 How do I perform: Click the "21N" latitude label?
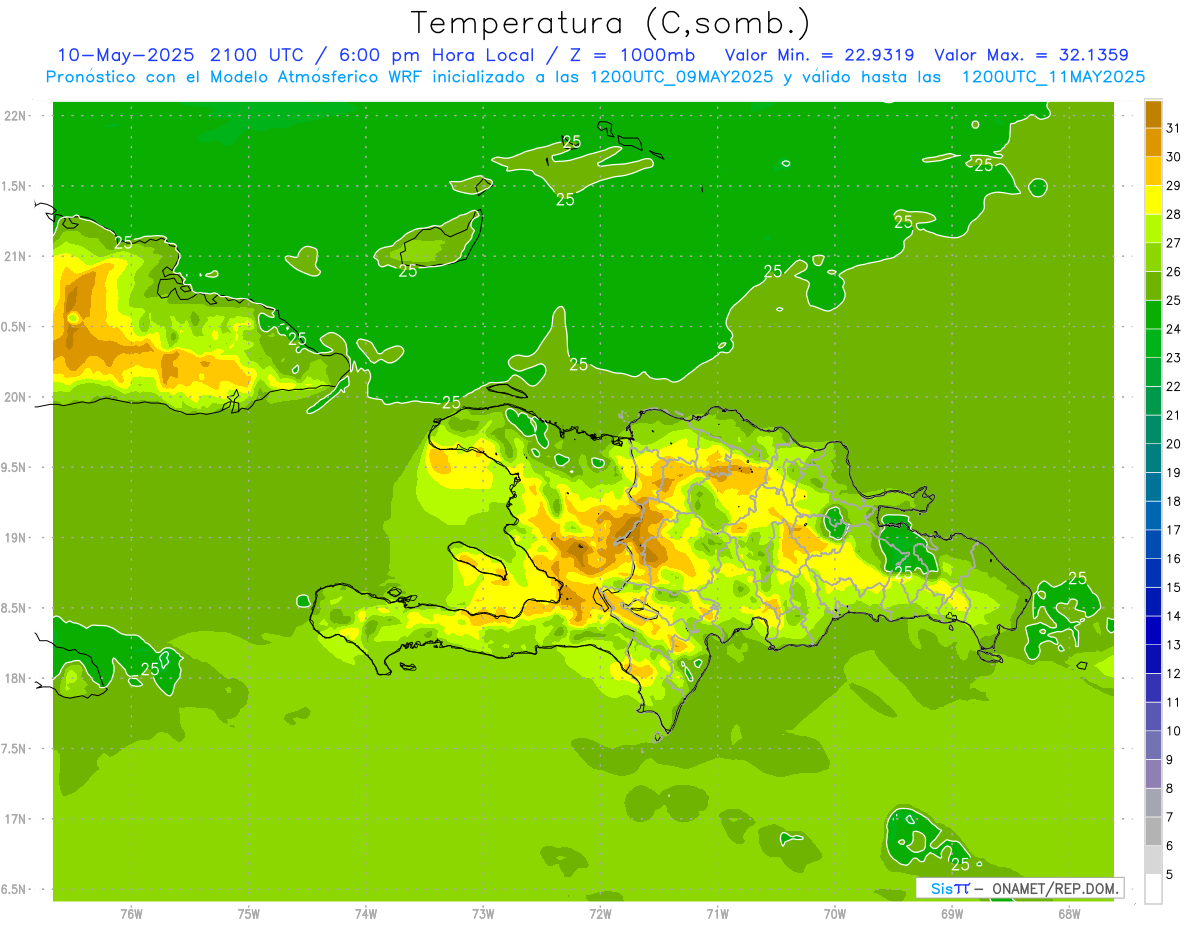point(15,257)
